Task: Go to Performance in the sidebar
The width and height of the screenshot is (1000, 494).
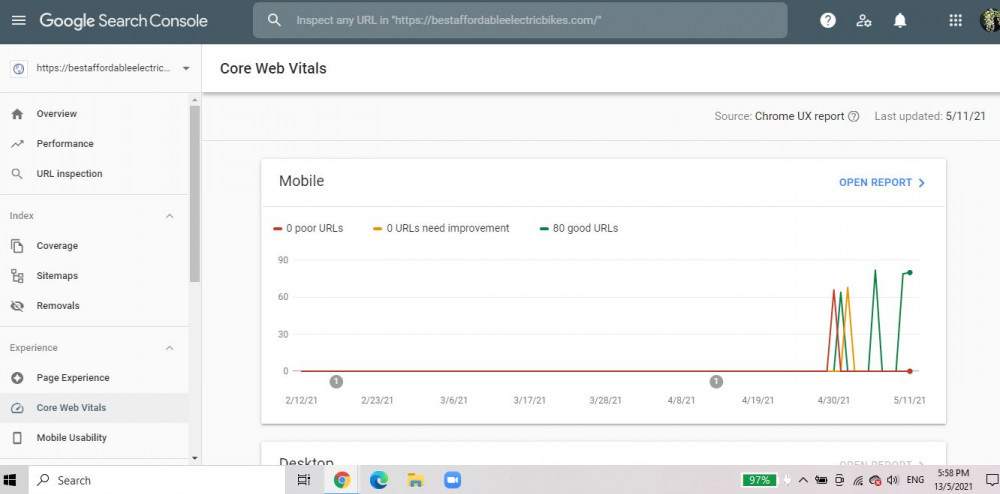Action: point(65,144)
